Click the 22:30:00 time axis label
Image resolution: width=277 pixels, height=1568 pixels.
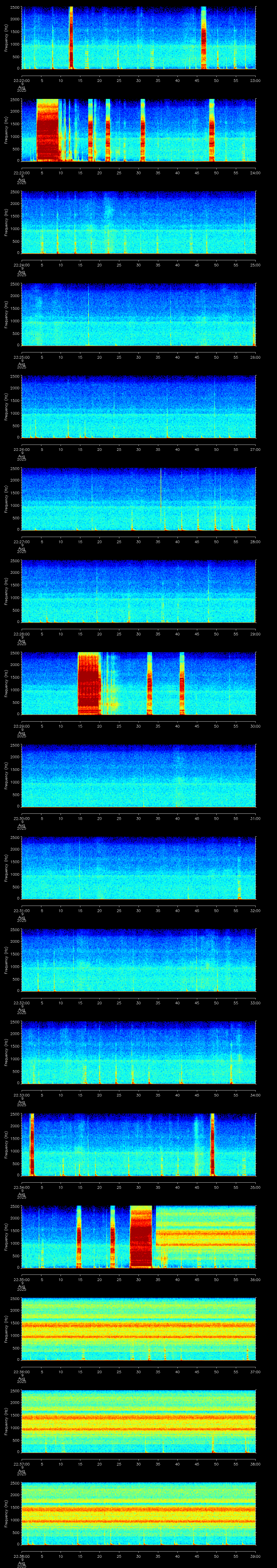click(21, 818)
